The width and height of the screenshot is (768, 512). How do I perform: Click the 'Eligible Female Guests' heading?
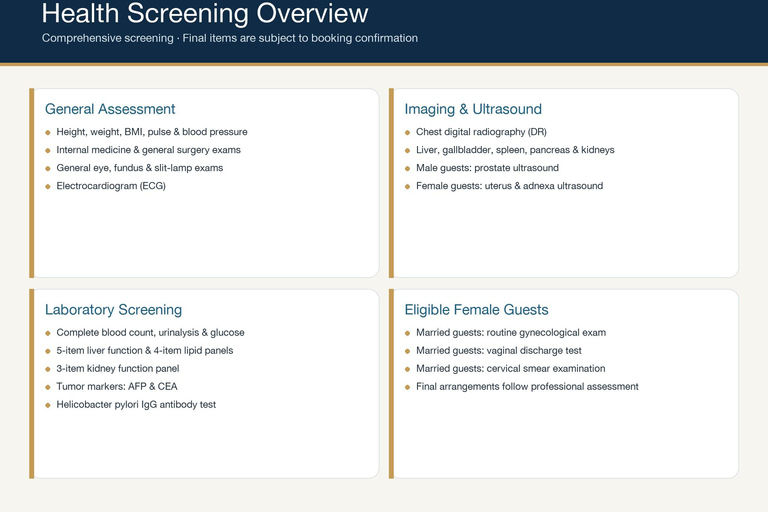[477, 310]
